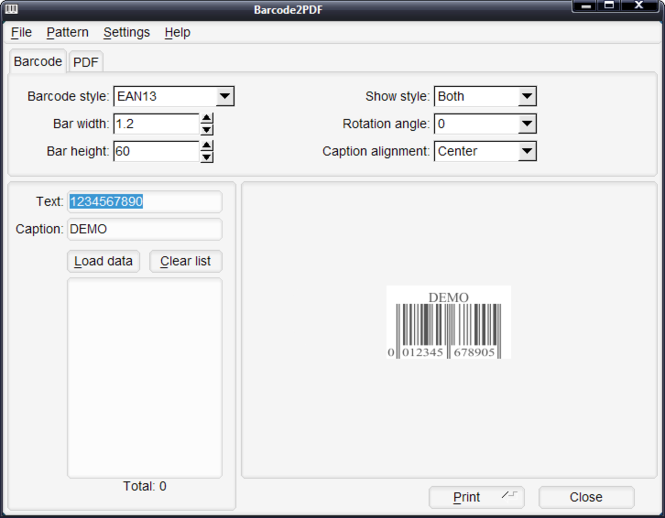Image resolution: width=665 pixels, height=518 pixels.
Task: Click the Bar height input field
Action: coord(156,151)
